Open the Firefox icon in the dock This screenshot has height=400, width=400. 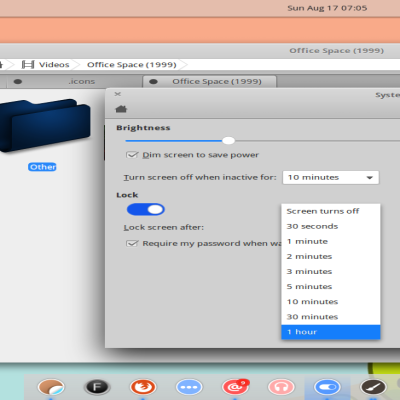pos(143,387)
